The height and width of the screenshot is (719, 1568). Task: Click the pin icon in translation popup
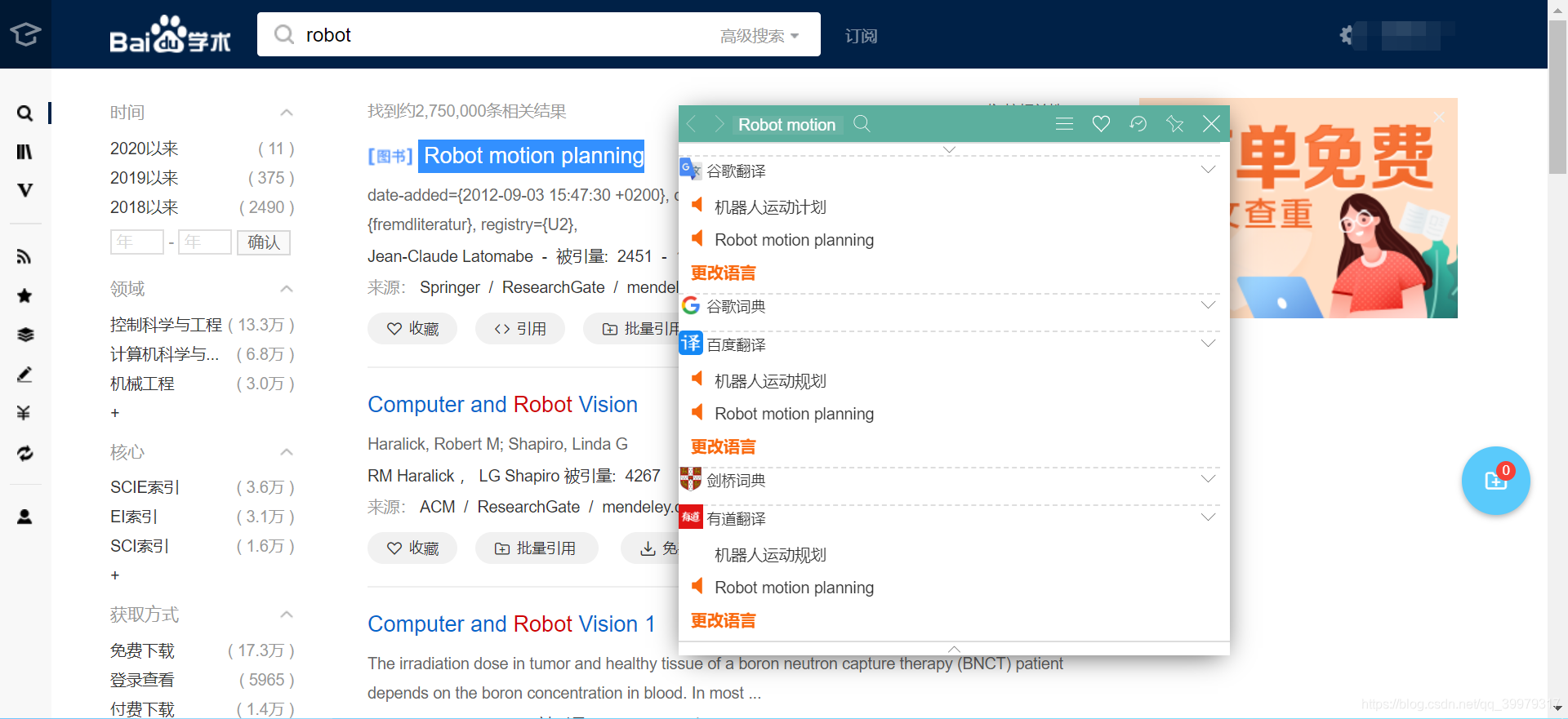pos(1174,124)
